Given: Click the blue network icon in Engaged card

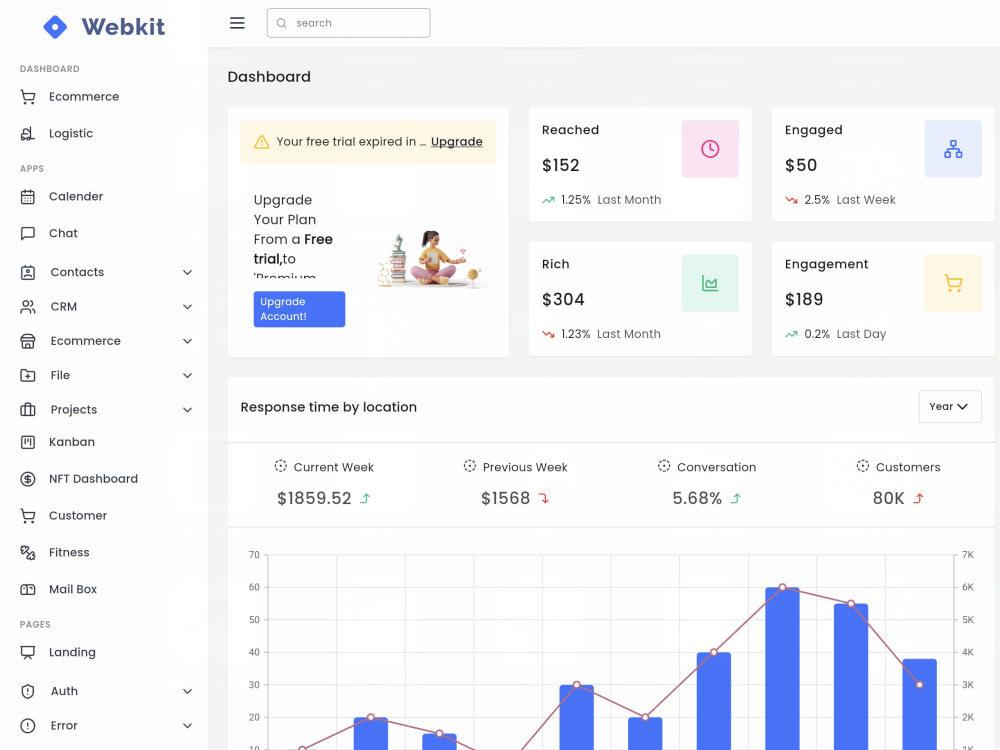Looking at the screenshot, I should (953, 149).
